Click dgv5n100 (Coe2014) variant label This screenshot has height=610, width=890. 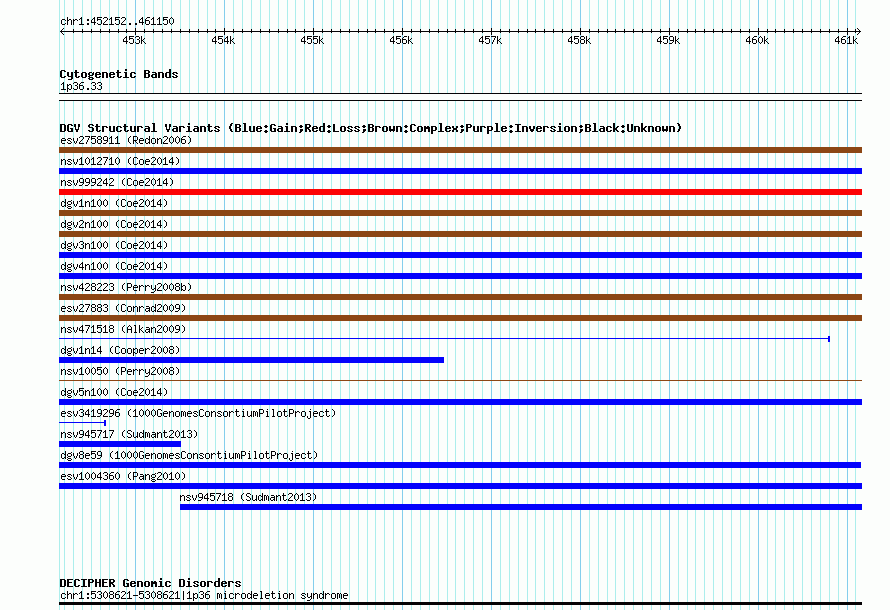click(x=114, y=392)
